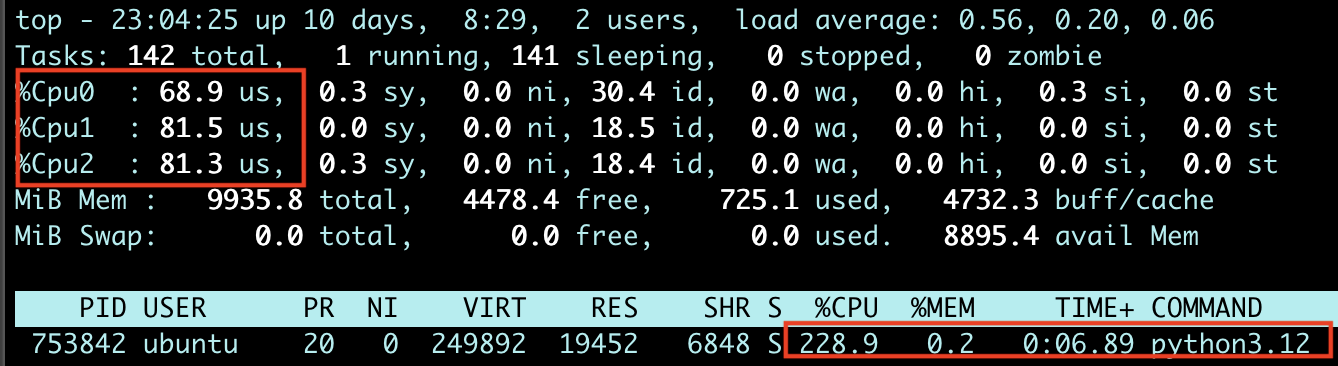
Task: Click the SHR column header
Action: (x=727, y=307)
